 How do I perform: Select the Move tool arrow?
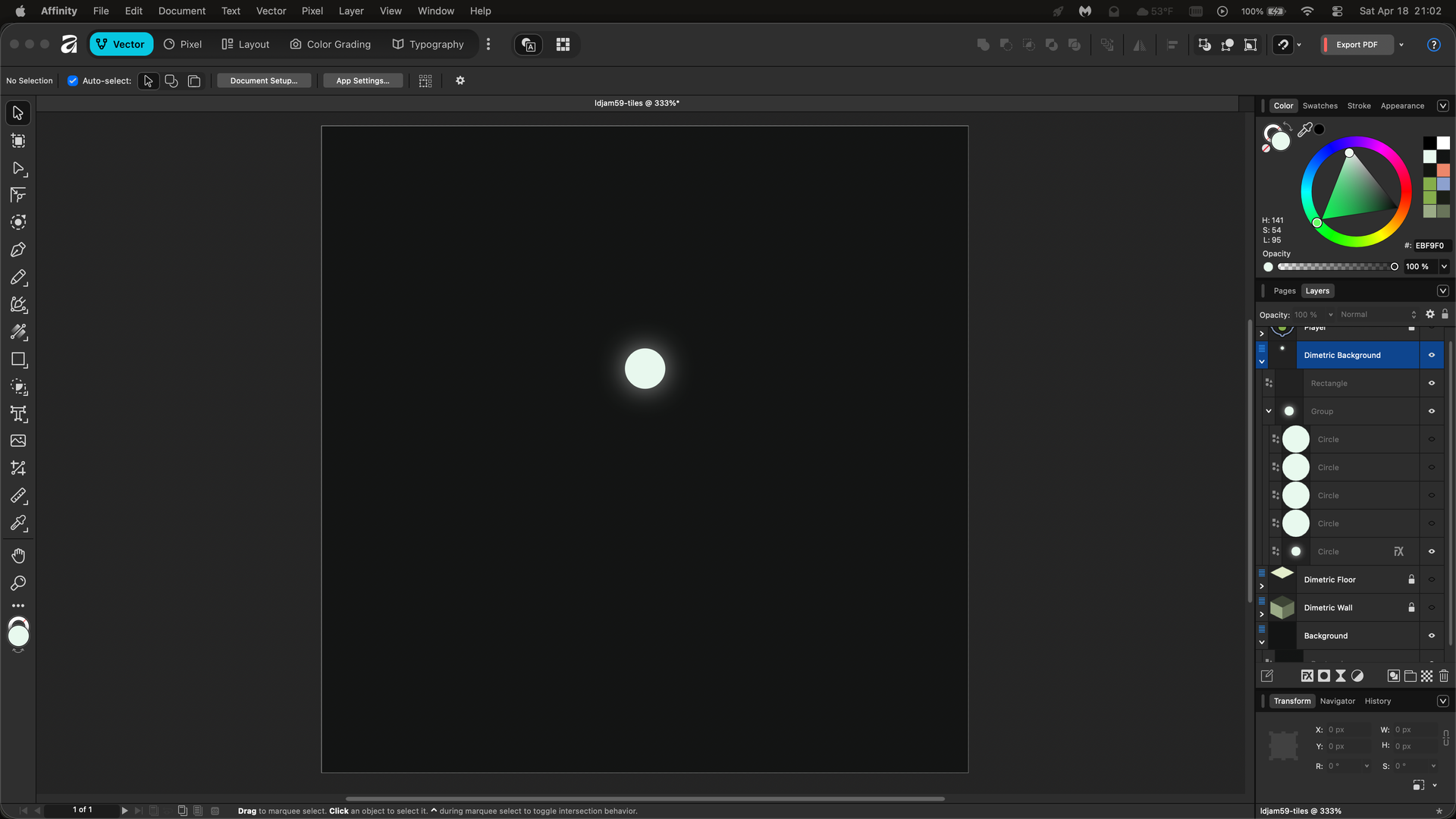click(18, 113)
